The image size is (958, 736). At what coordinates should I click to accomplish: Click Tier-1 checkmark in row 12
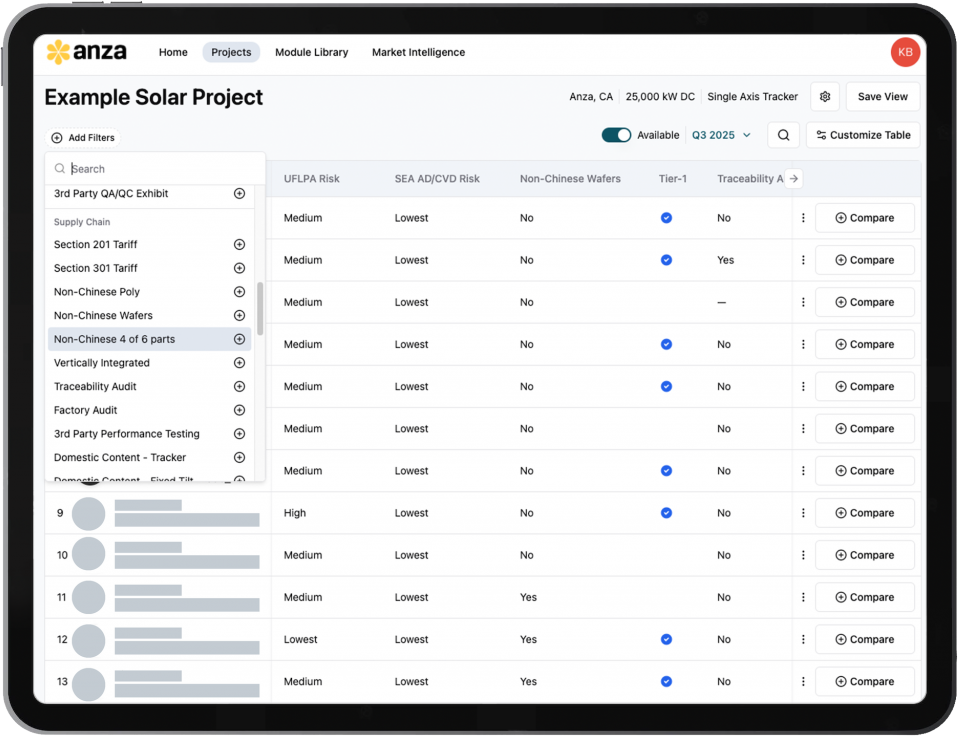666,640
